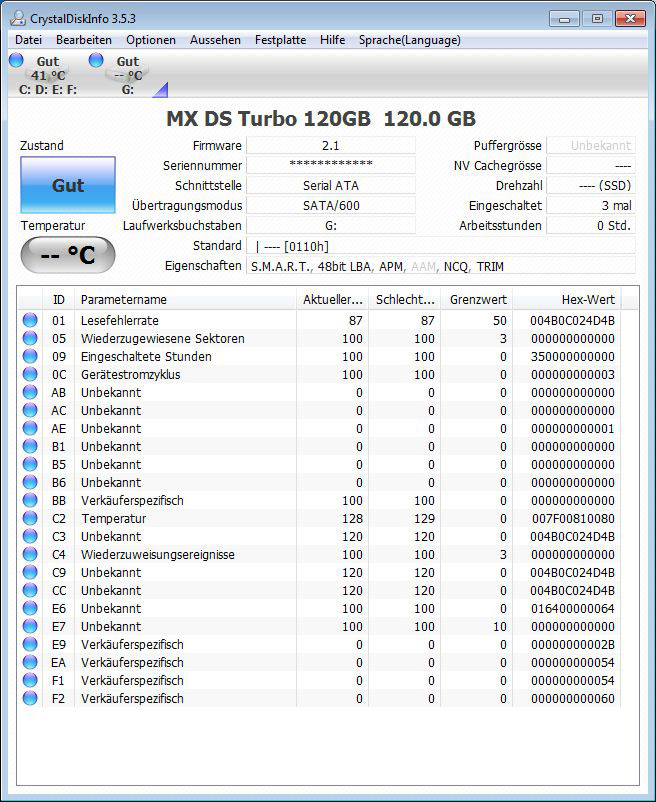This screenshot has height=802, width=656.
Task: Click the Schlecht column header
Action: [x=404, y=299]
